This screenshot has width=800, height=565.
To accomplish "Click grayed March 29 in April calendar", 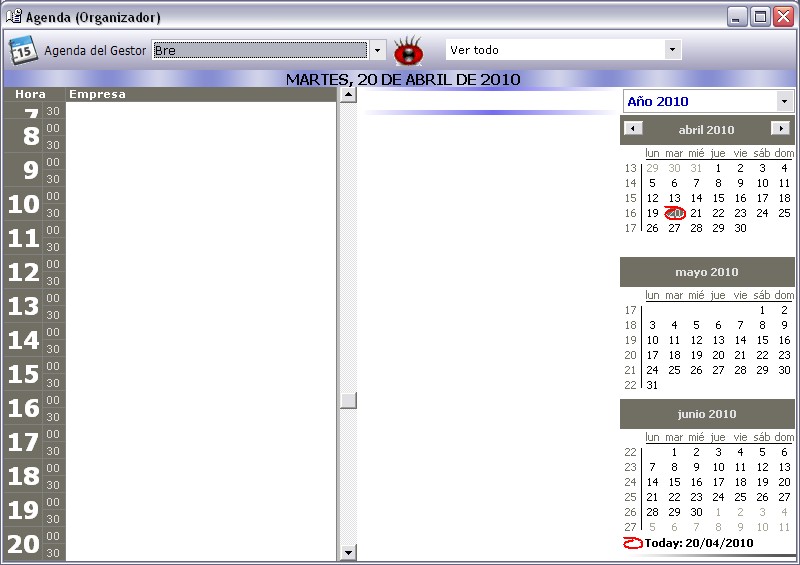I will tap(652, 168).
